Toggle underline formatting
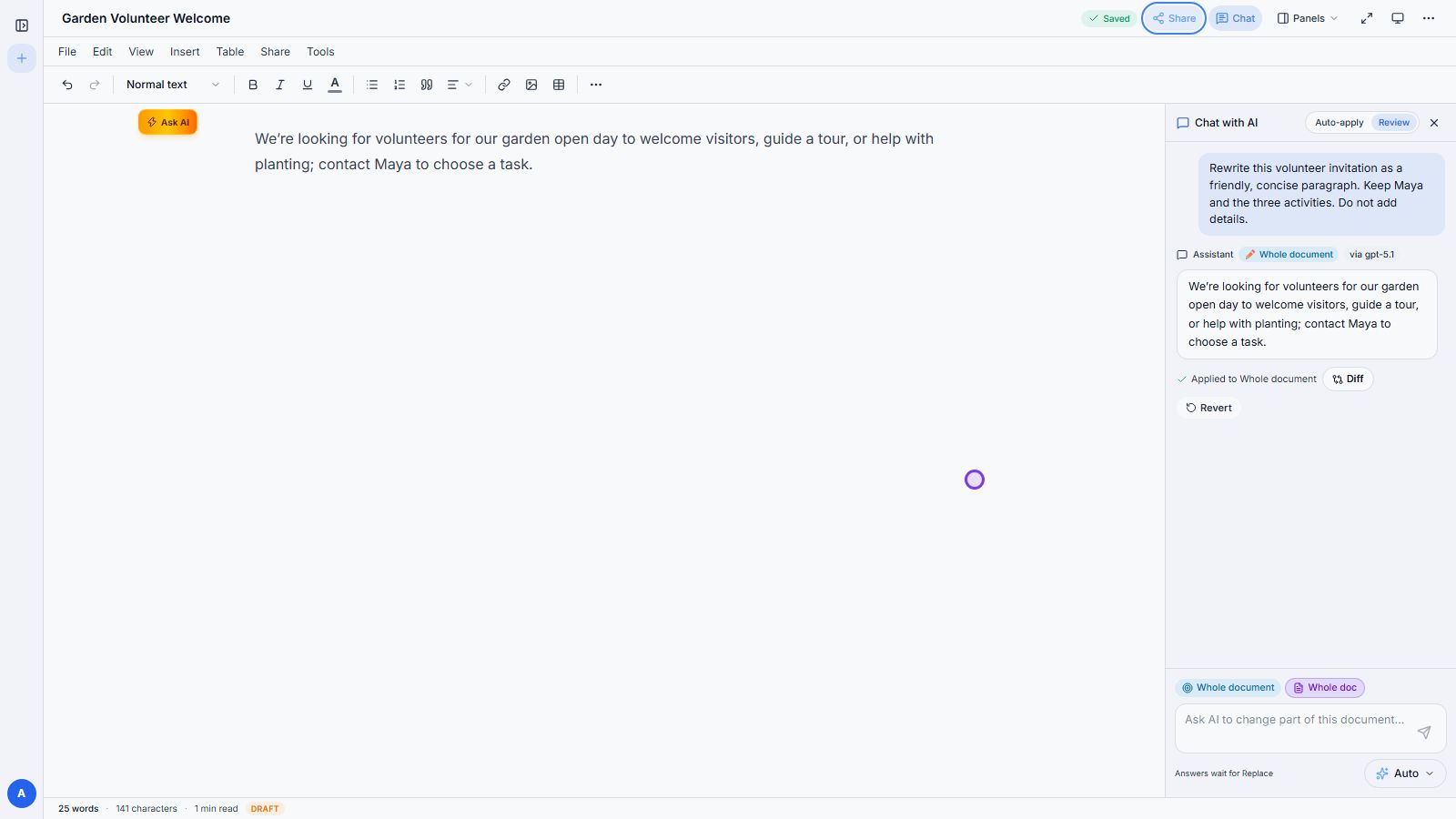Screen dimensions: 1456x819 (x=308, y=85)
